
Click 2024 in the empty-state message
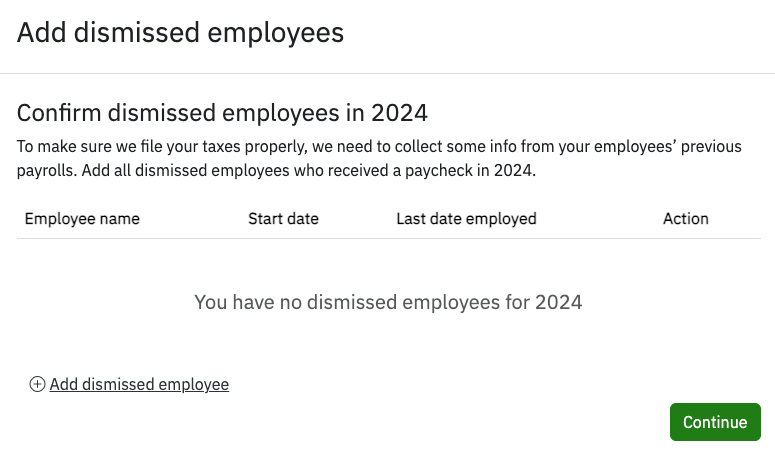click(x=558, y=301)
